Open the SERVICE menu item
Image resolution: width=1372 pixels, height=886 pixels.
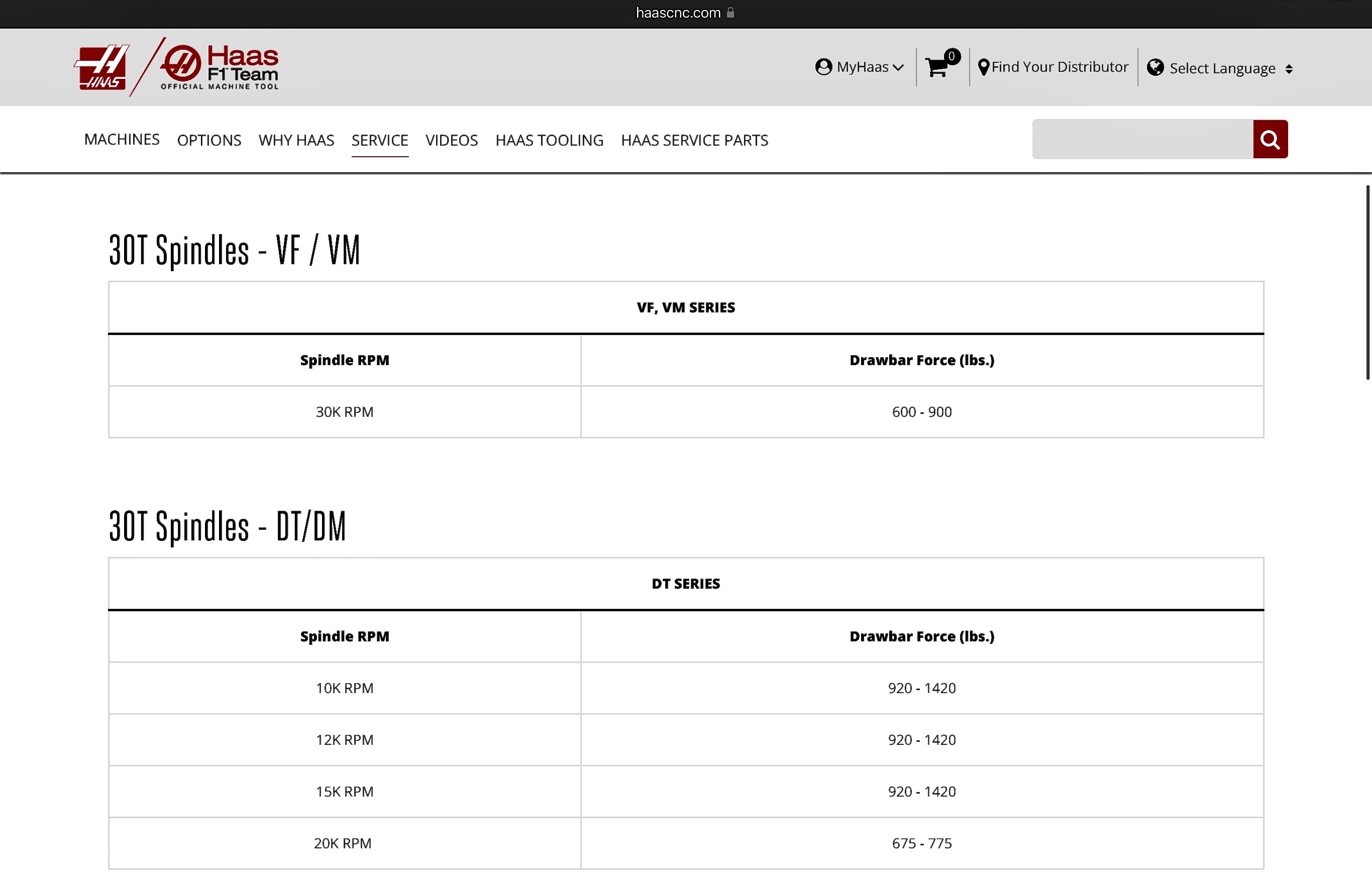coord(380,140)
